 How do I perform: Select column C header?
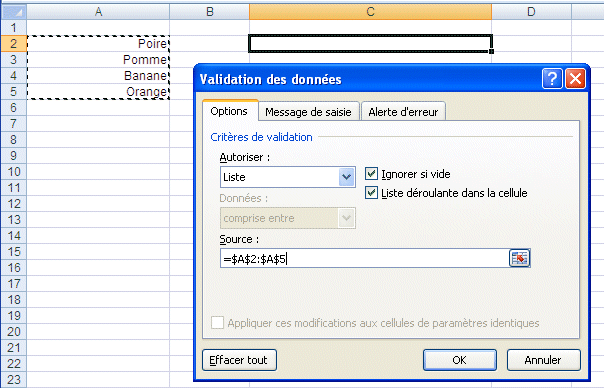point(370,12)
